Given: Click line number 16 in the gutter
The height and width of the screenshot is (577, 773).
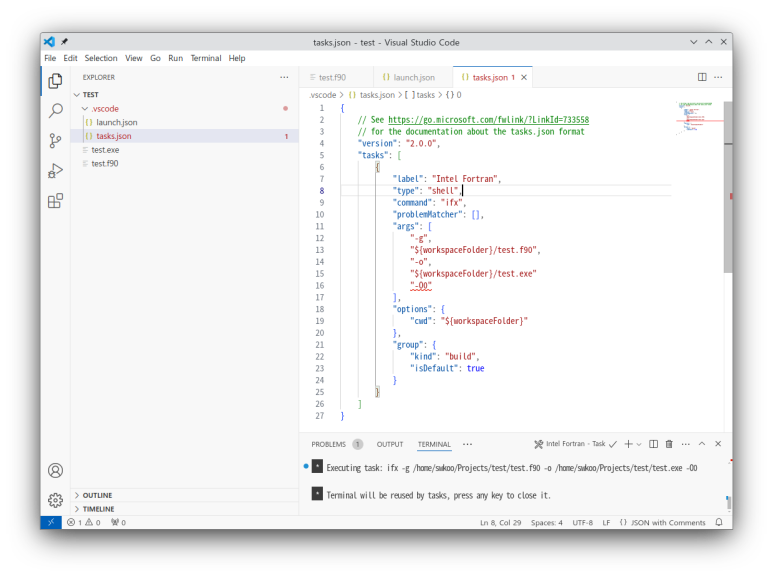Looking at the screenshot, I should pos(320,286).
